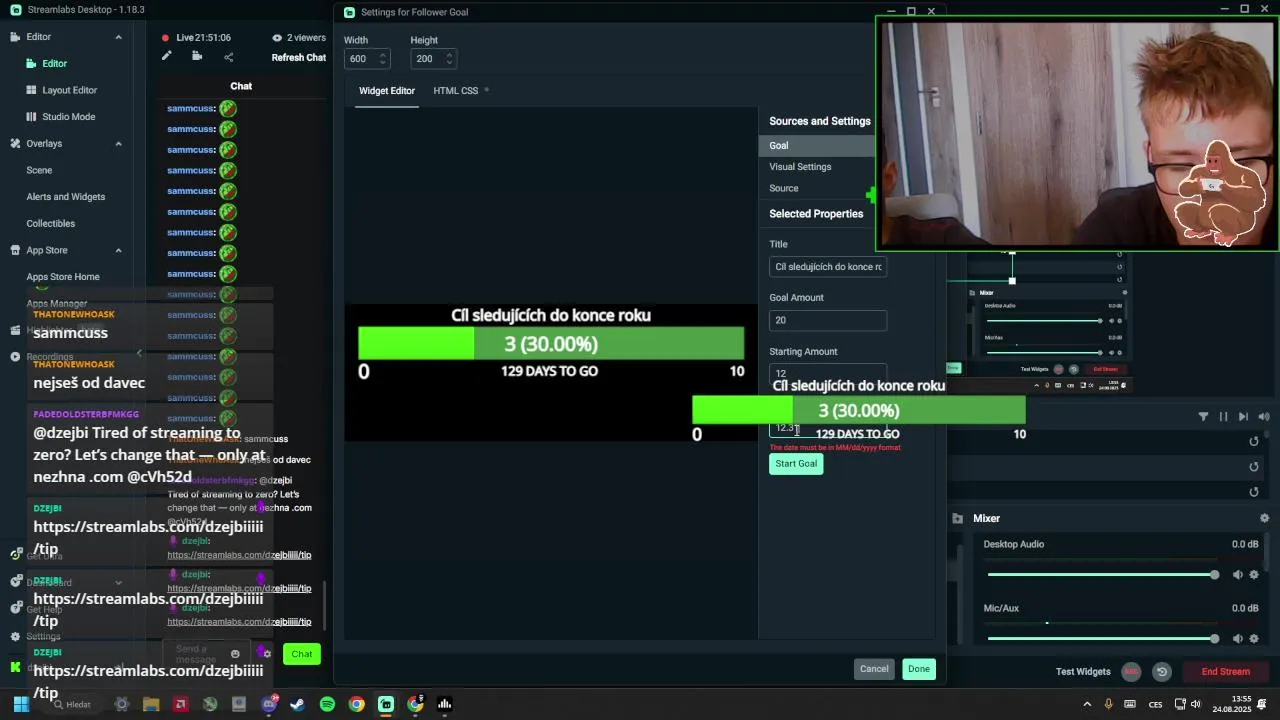Click the Goal Amount input field
This screenshot has width=1280, height=720.
coord(828,320)
